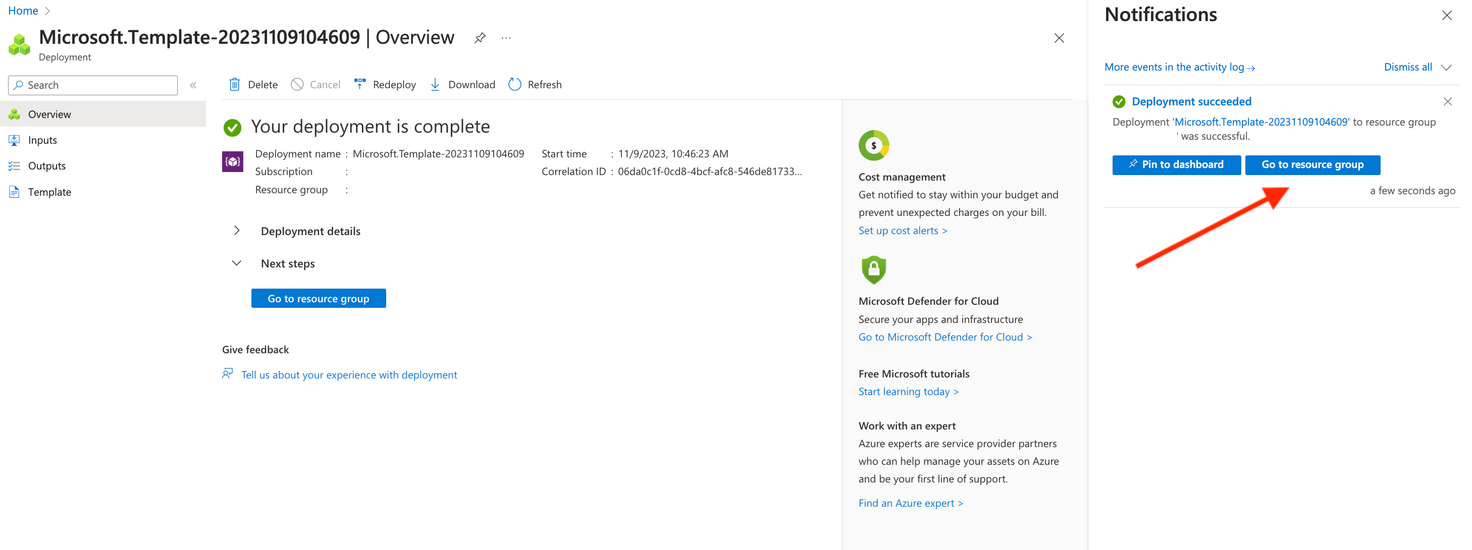Open the ellipsis more options menu
Viewport: 1472px width, 550px height.
point(506,38)
